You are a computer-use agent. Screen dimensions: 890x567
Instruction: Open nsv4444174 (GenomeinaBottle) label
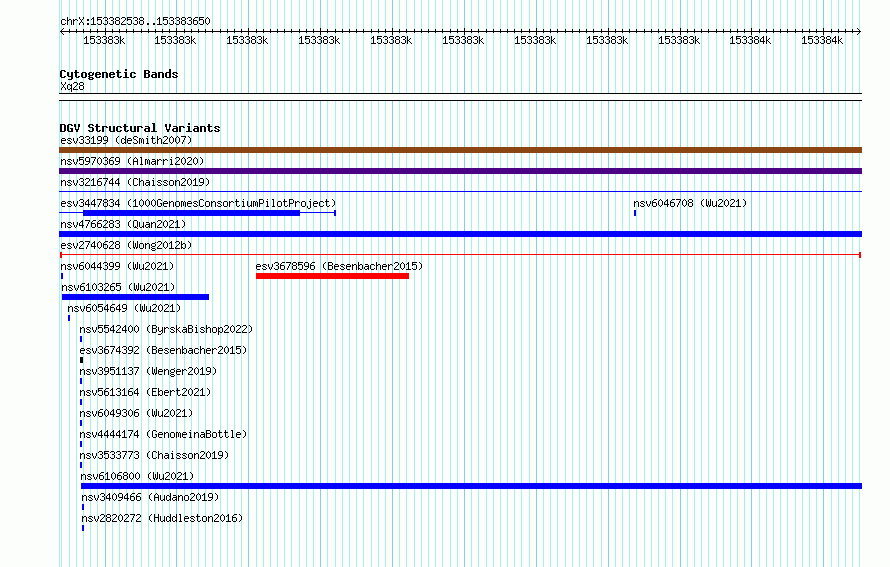(163, 434)
